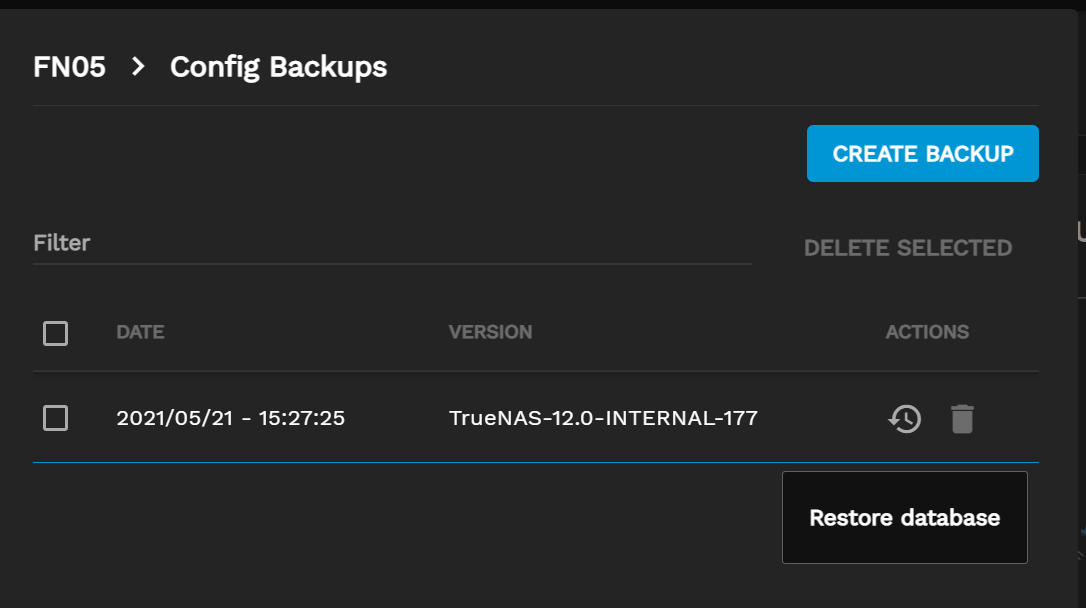
Task: Click the header divider line below the breadcrumb
Action: point(536,105)
